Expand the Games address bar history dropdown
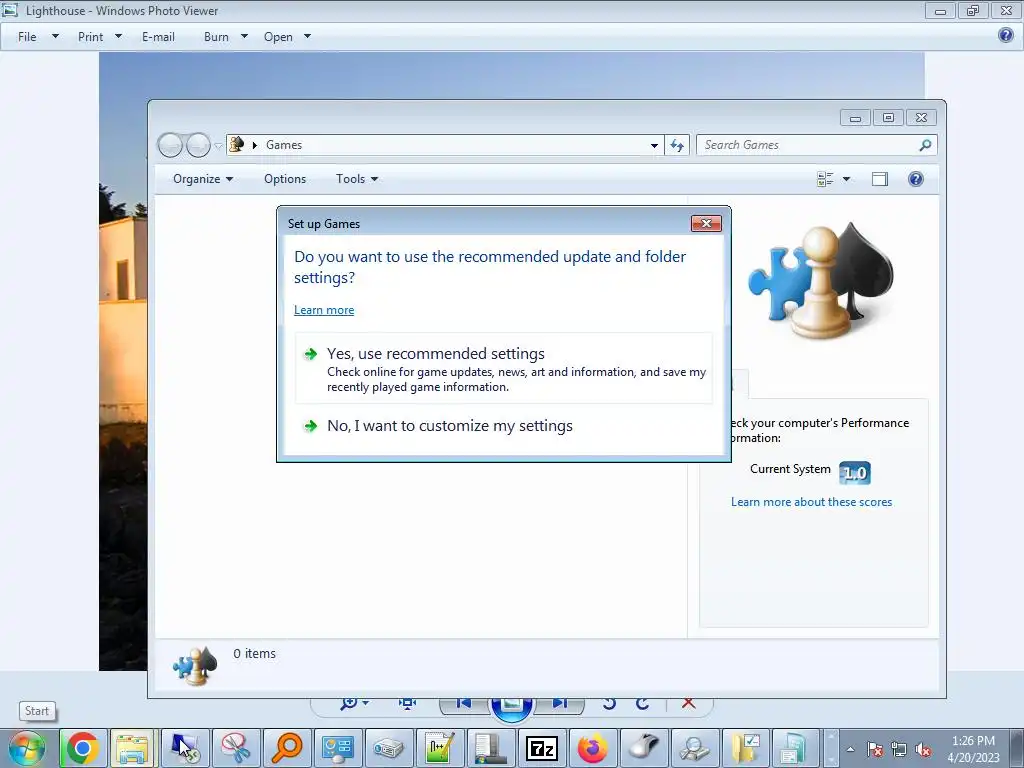The height and width of the screenshot is (768, 1024). pos(654,145)
